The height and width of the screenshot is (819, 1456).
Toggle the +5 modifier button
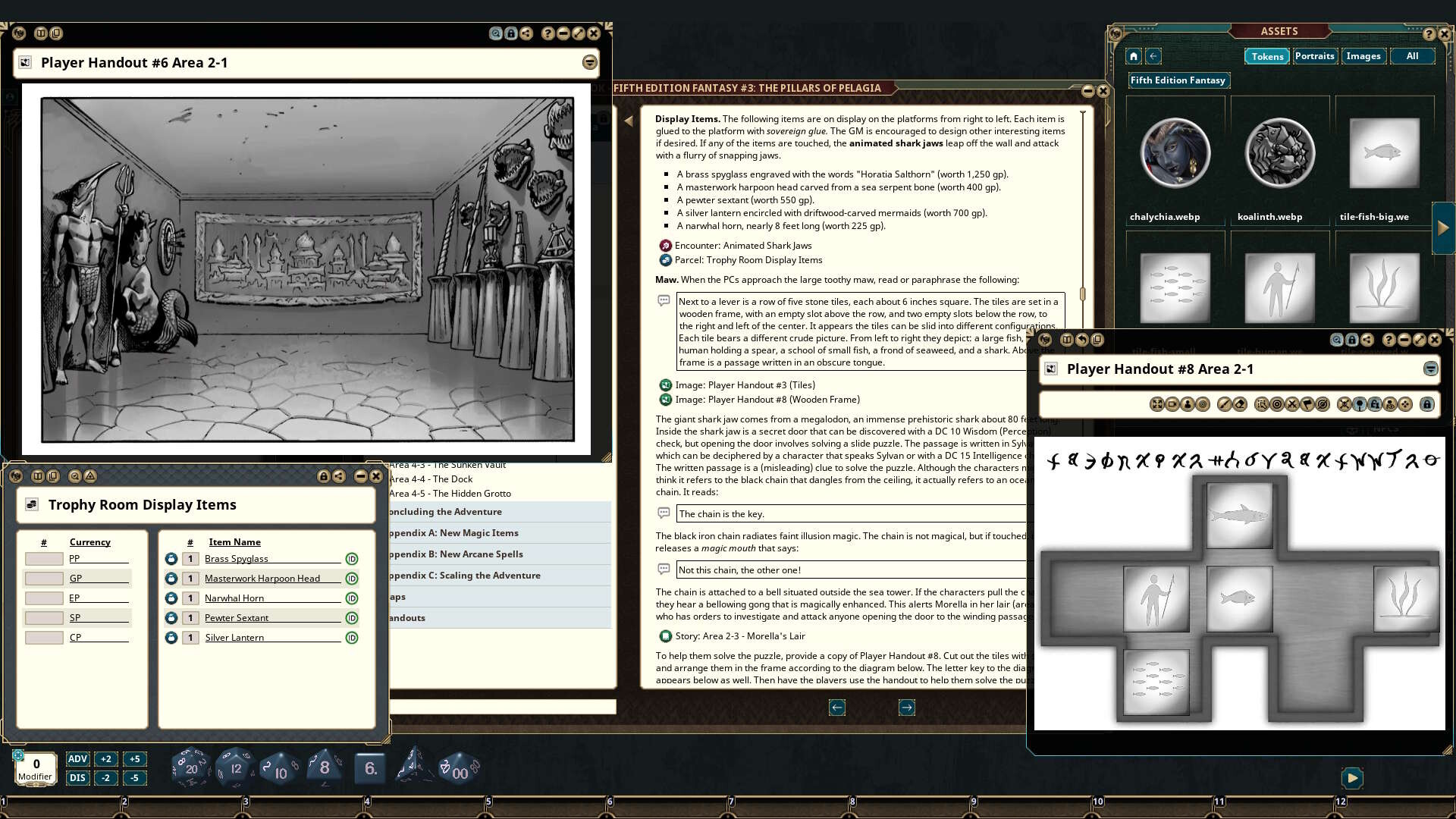134,758
